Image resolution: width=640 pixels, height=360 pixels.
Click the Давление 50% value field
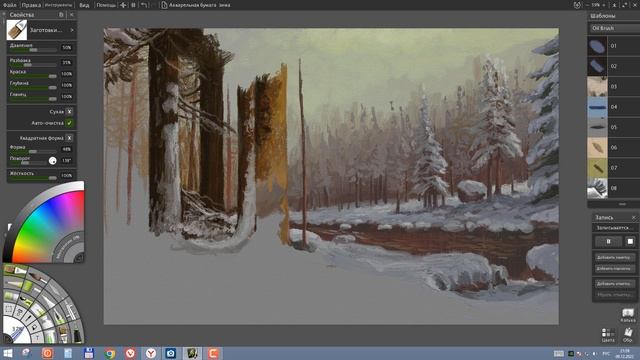point(67,47)
